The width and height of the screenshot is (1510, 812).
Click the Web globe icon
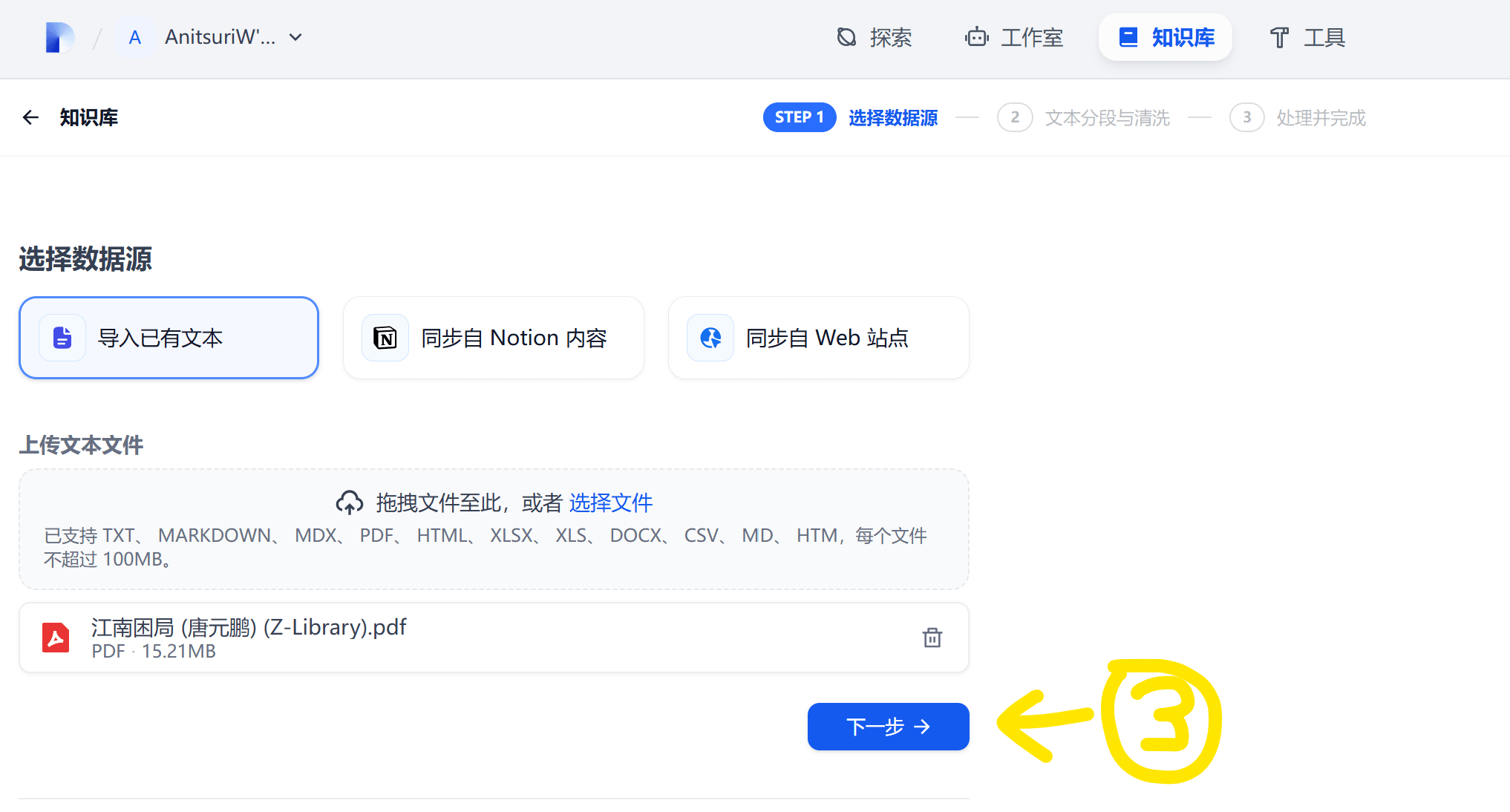[710, 338]
